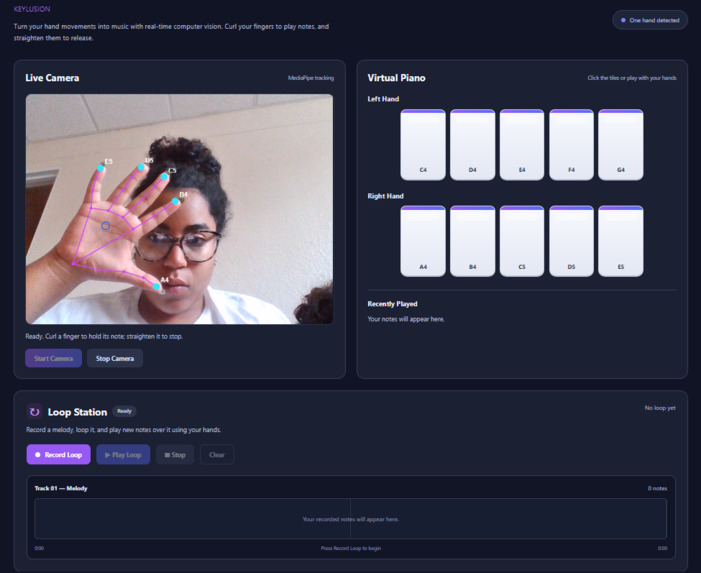Clear the recorded loop
This screenshot has width=701, height=573.
[217, 455]
